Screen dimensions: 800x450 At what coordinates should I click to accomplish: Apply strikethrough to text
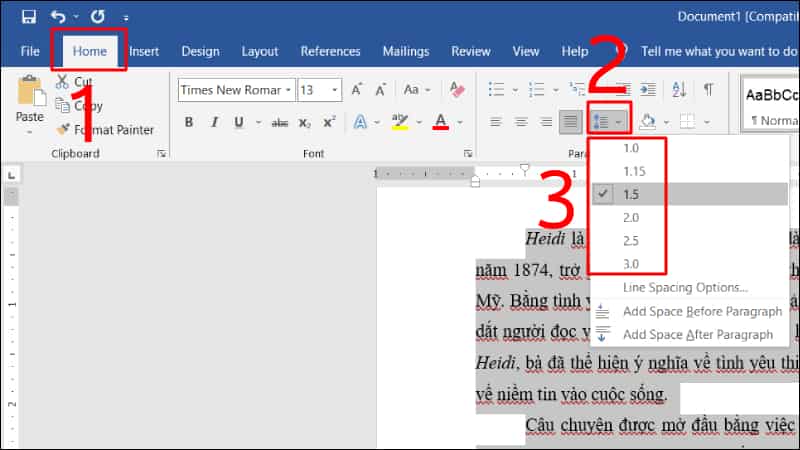[x=279, y=122]
